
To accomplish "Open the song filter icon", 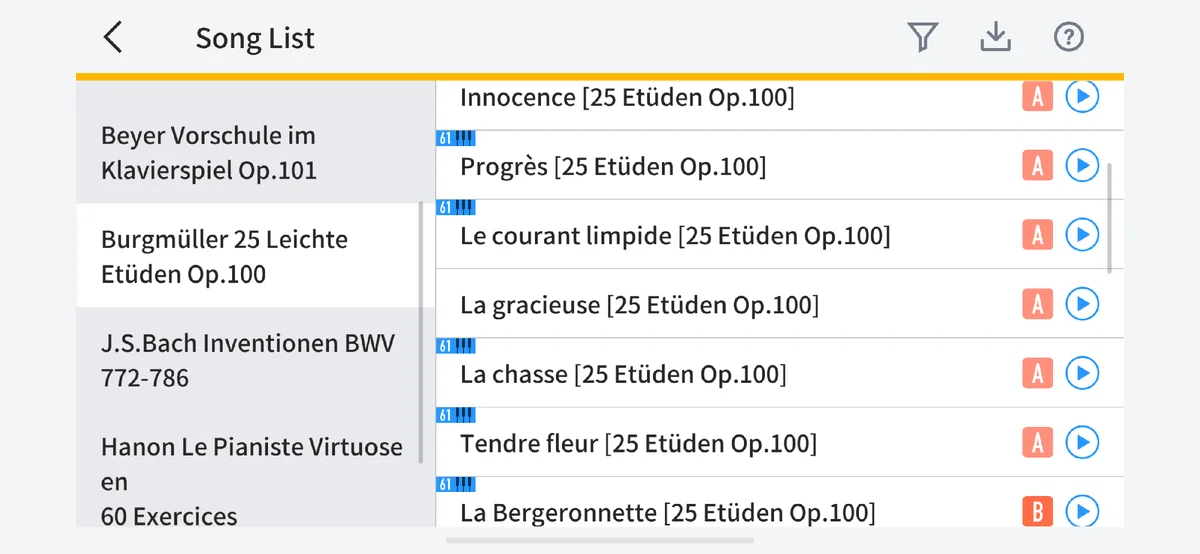I will [922, 38].
